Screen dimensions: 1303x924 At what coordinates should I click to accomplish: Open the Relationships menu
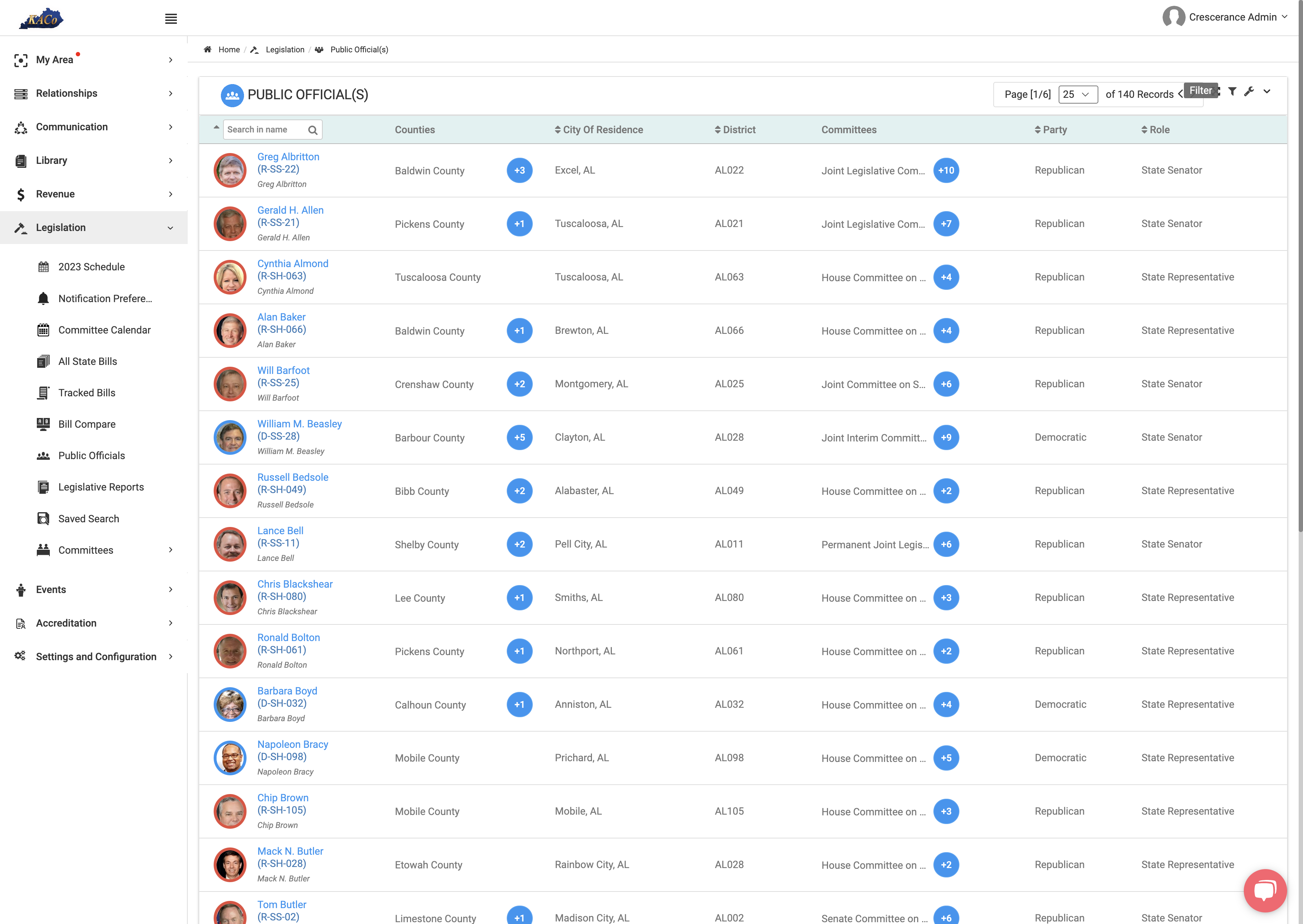pyautogui.click(x=94, y=93)
